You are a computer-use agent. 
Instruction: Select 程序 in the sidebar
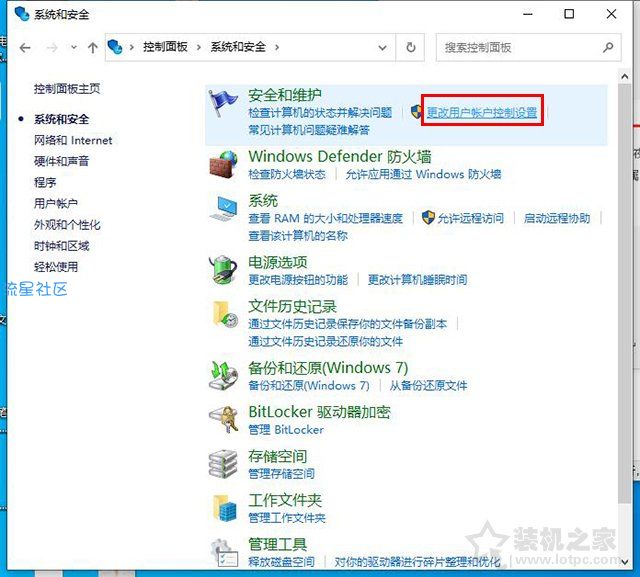[45, 182]
